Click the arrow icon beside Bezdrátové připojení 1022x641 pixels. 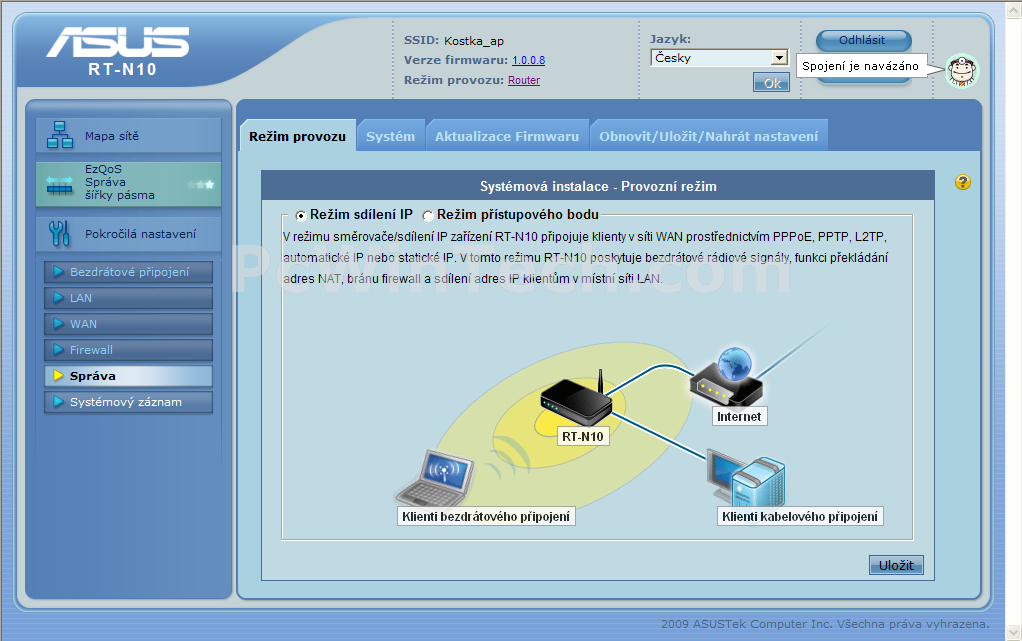coord(58,271)
